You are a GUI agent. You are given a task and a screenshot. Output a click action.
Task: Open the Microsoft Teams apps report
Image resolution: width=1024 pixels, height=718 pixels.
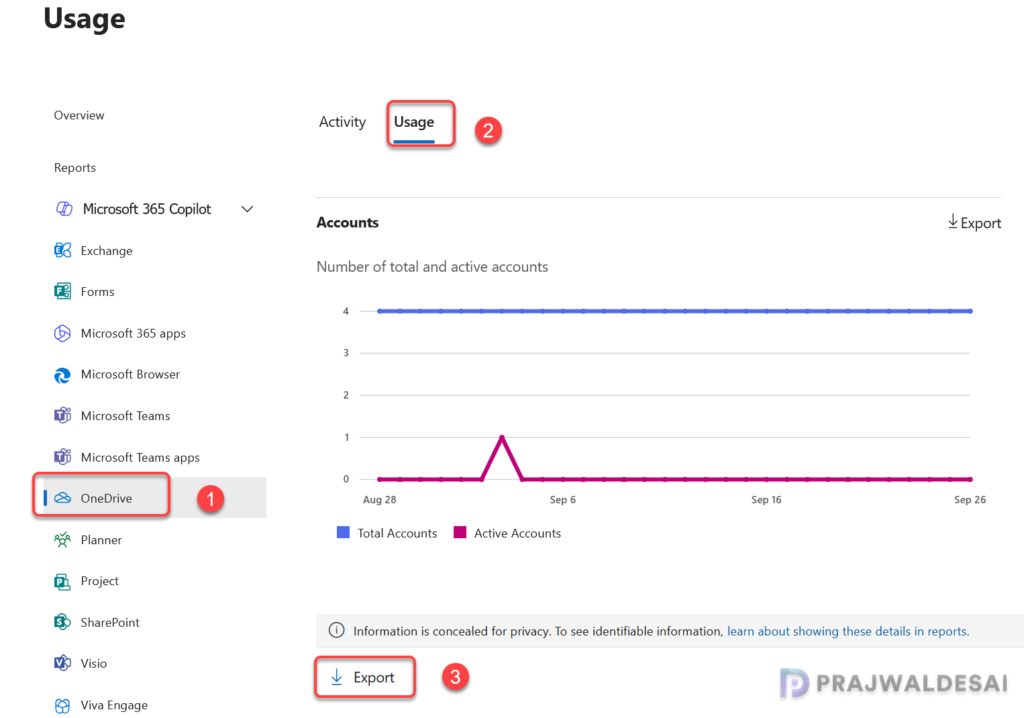(140, 457)
